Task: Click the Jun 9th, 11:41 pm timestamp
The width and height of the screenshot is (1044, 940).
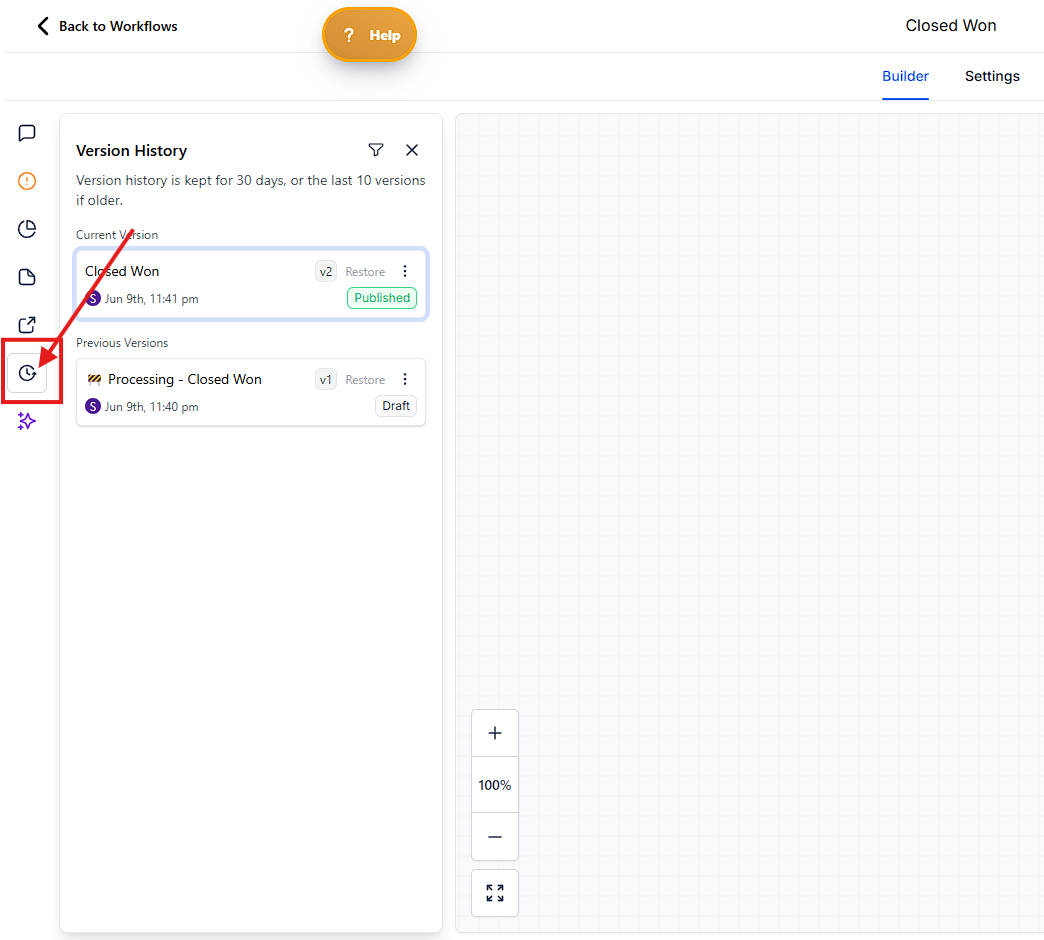Action: click(x=152, y=299)
